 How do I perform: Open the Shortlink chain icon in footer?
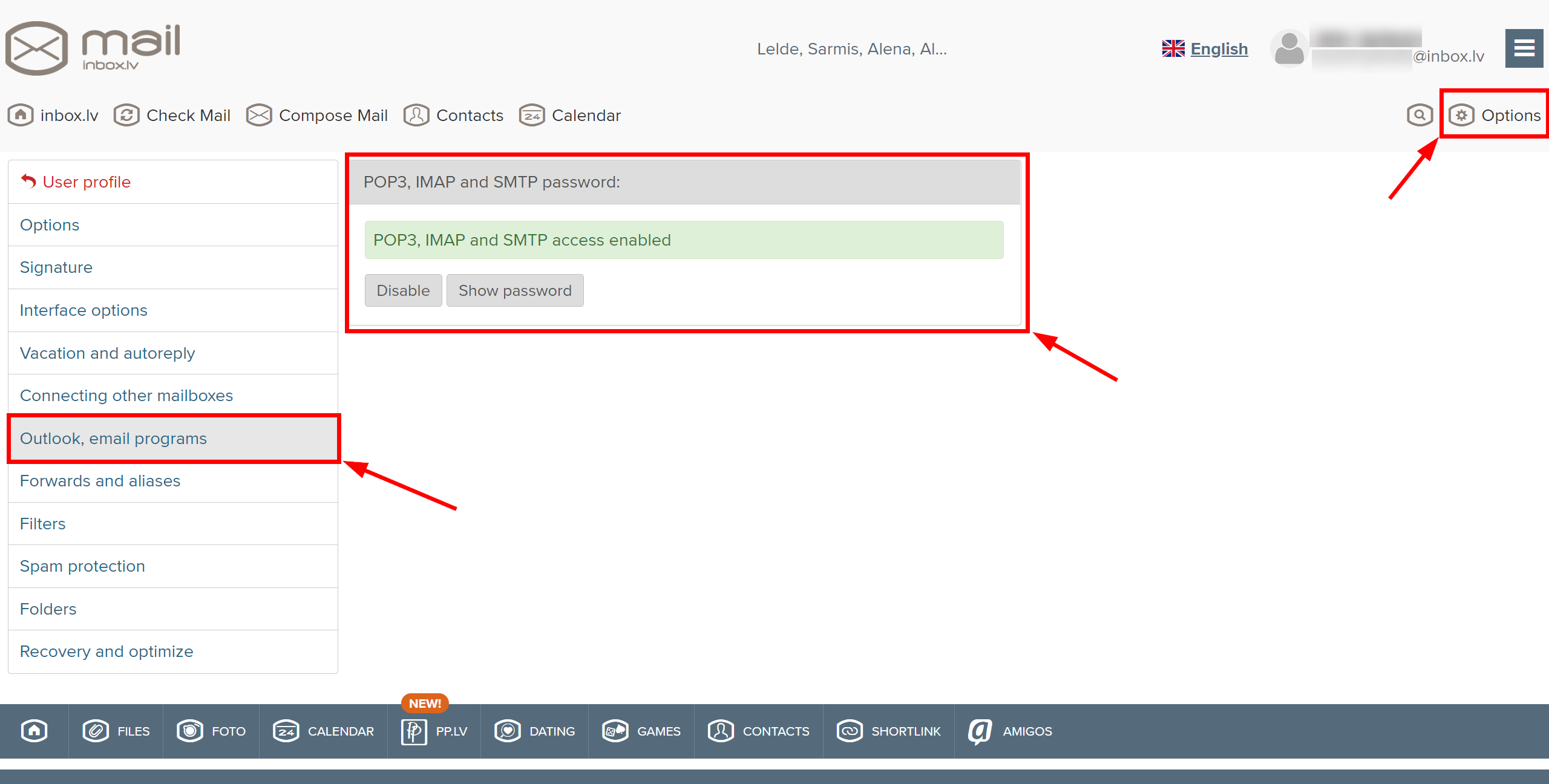(x=850, y=731)
